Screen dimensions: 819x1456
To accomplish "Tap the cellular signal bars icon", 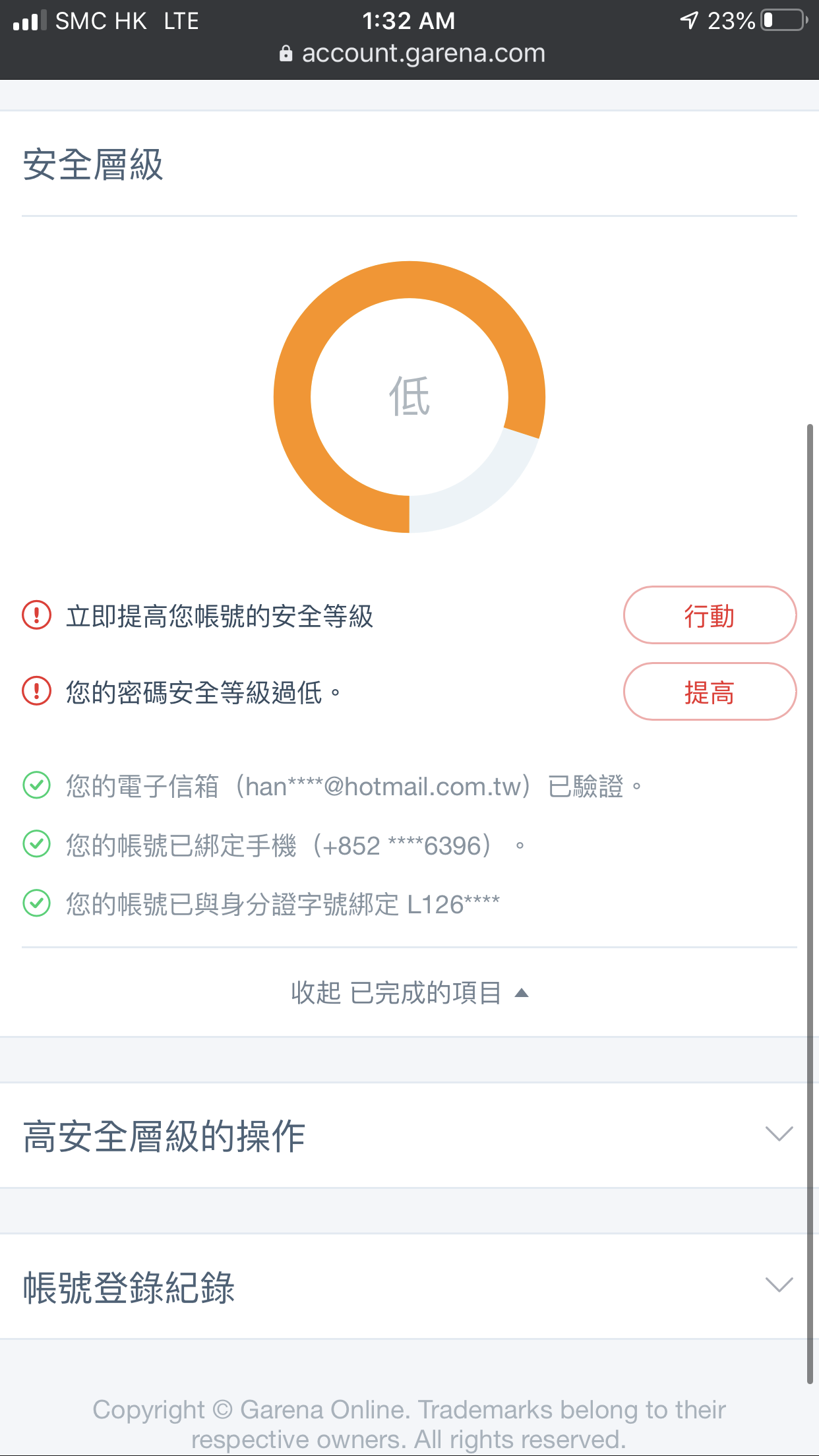I will 30,20.
